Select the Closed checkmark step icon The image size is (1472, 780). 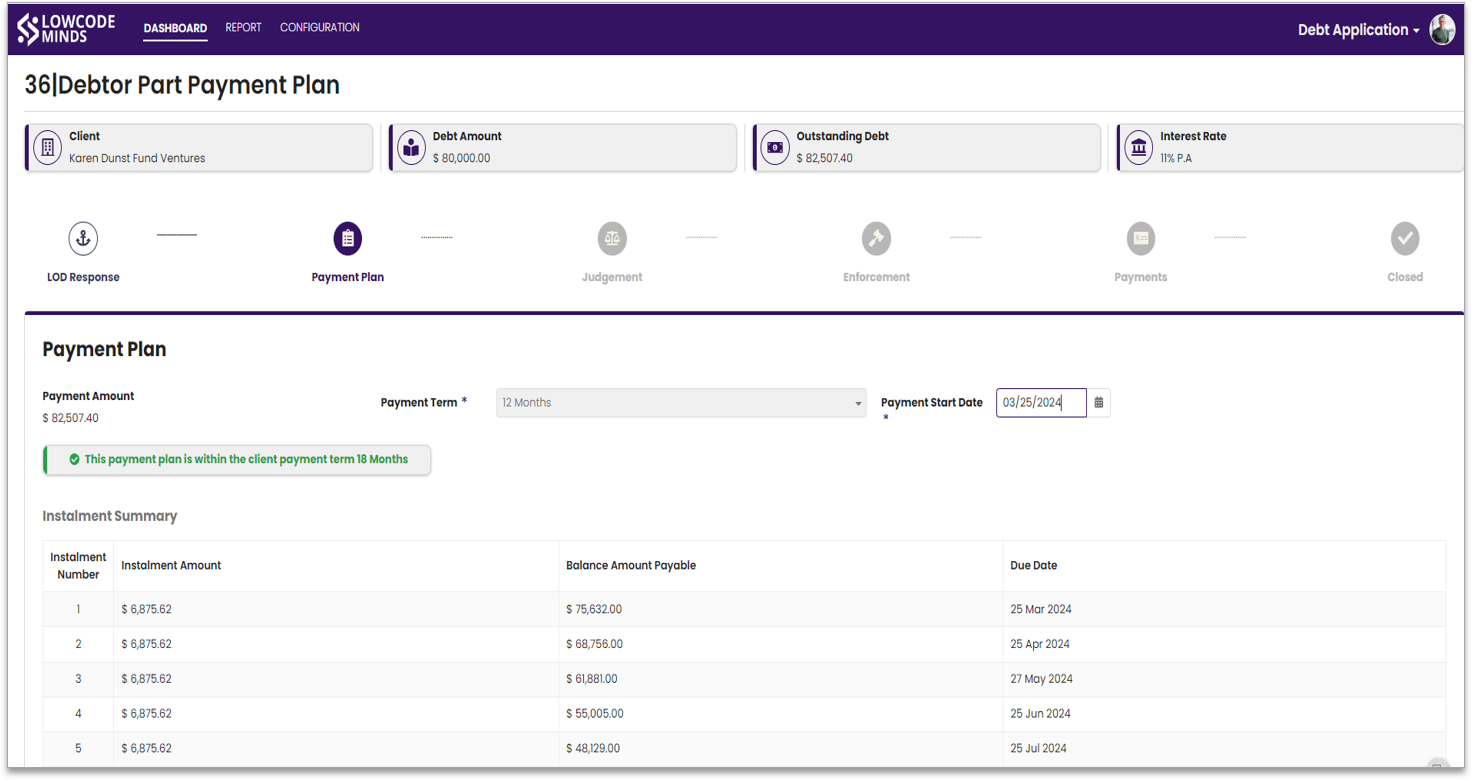click(x=1405, y=239)
